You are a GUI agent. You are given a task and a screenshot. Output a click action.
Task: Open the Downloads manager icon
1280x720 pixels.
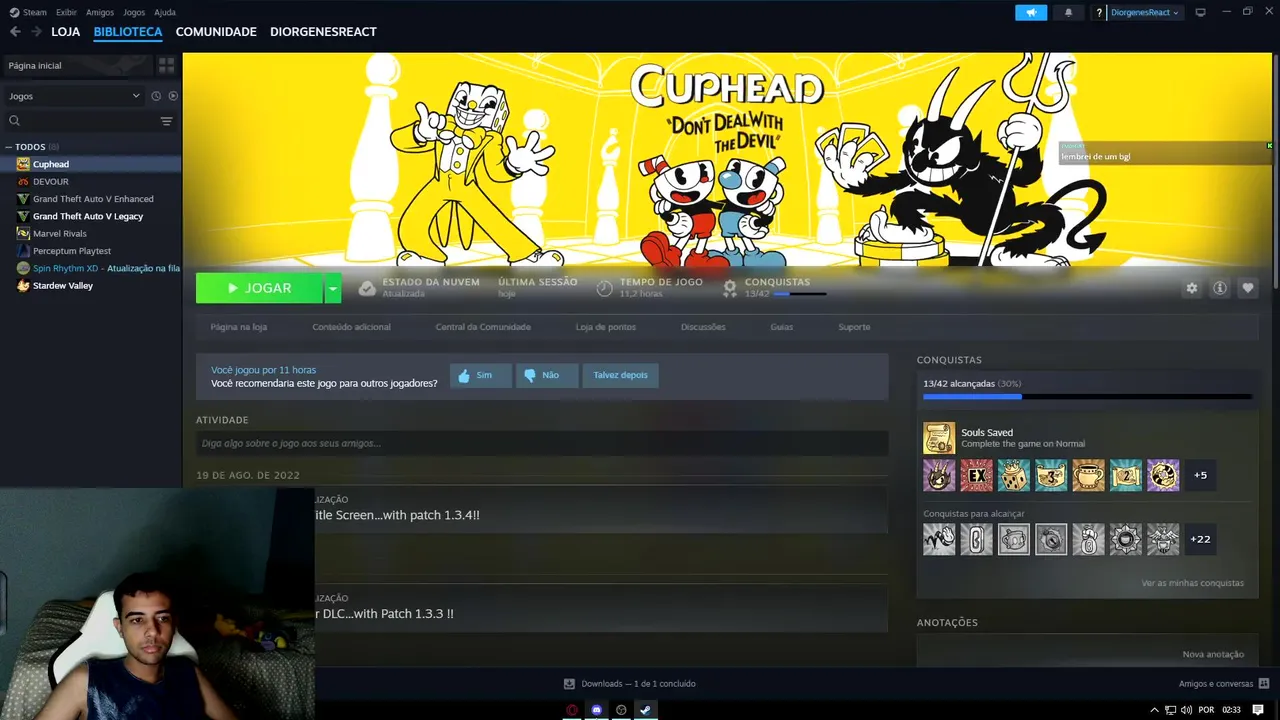[x=569, y=684]
